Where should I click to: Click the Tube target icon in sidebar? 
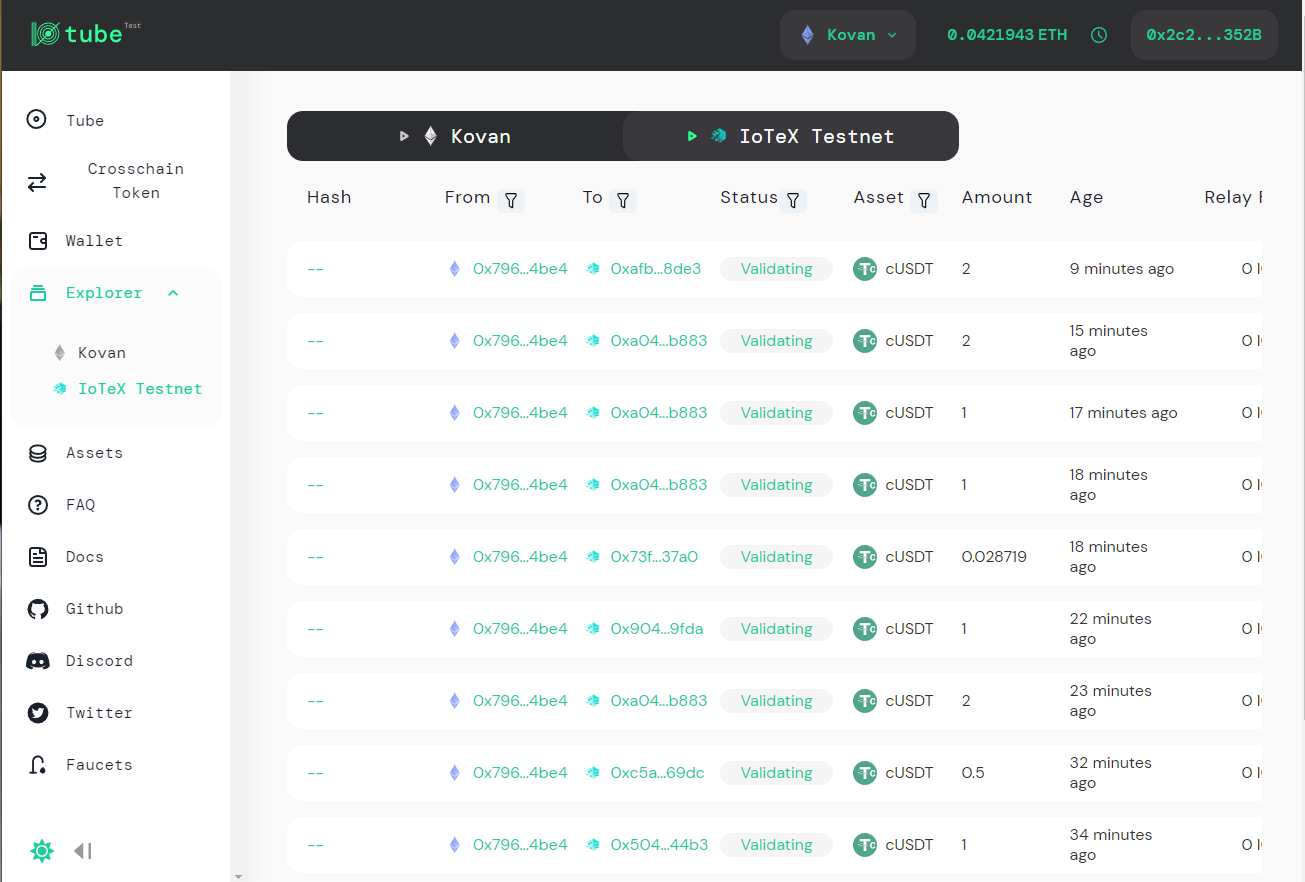pos(37,120)
